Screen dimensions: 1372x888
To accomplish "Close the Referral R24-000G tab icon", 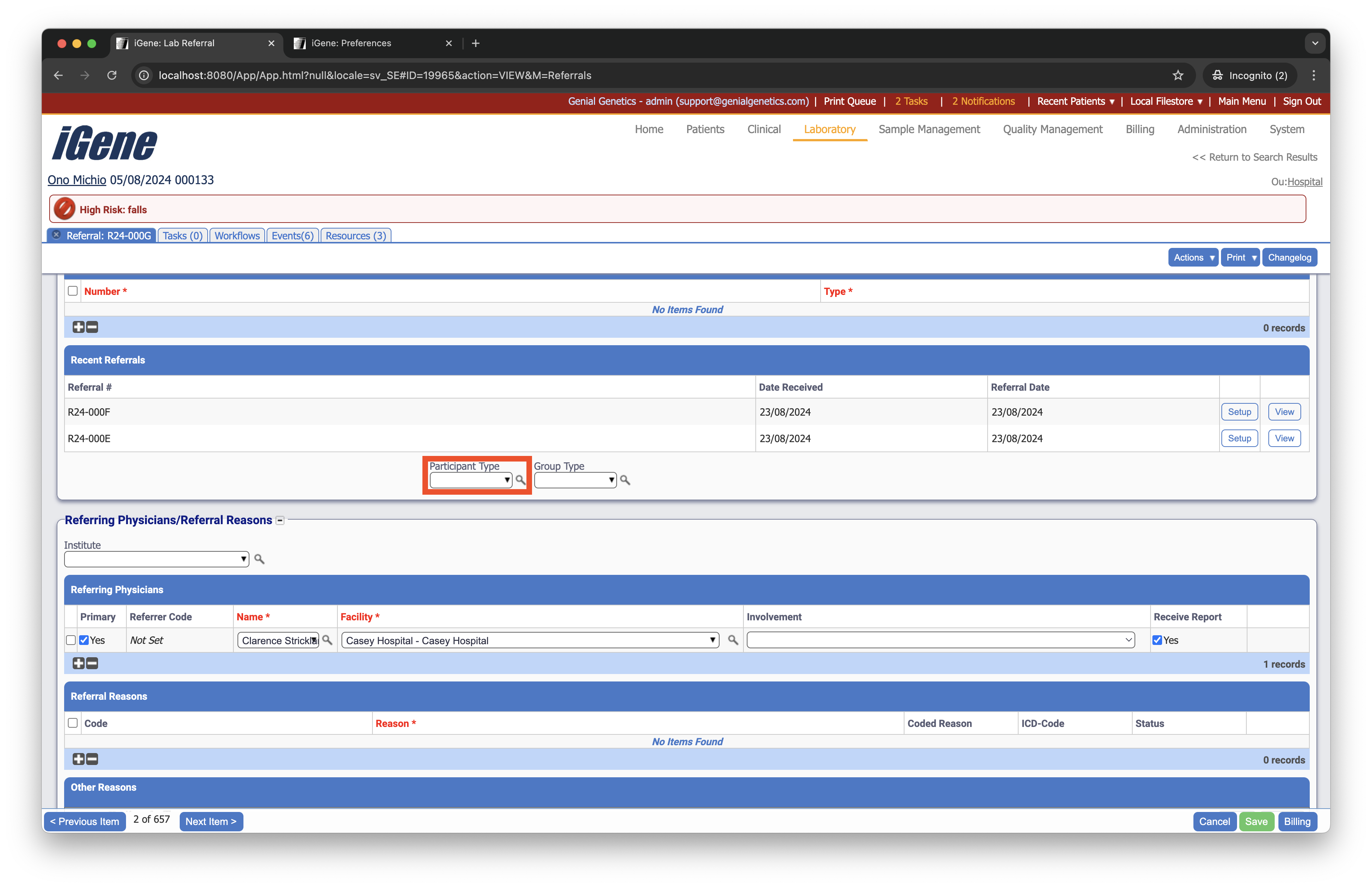I will tap(57, 234).
